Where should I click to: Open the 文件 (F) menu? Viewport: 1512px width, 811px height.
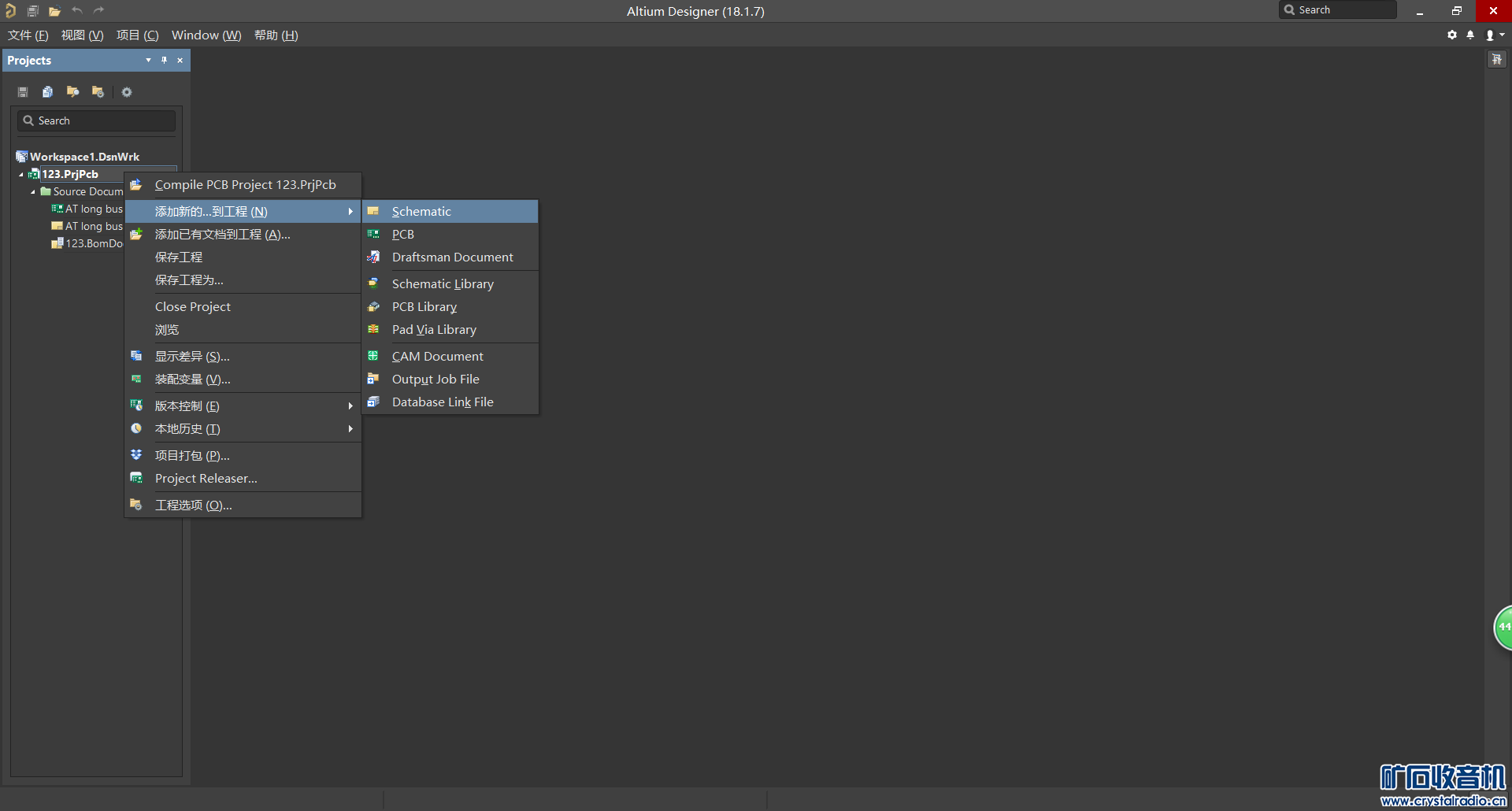point(28,35)
